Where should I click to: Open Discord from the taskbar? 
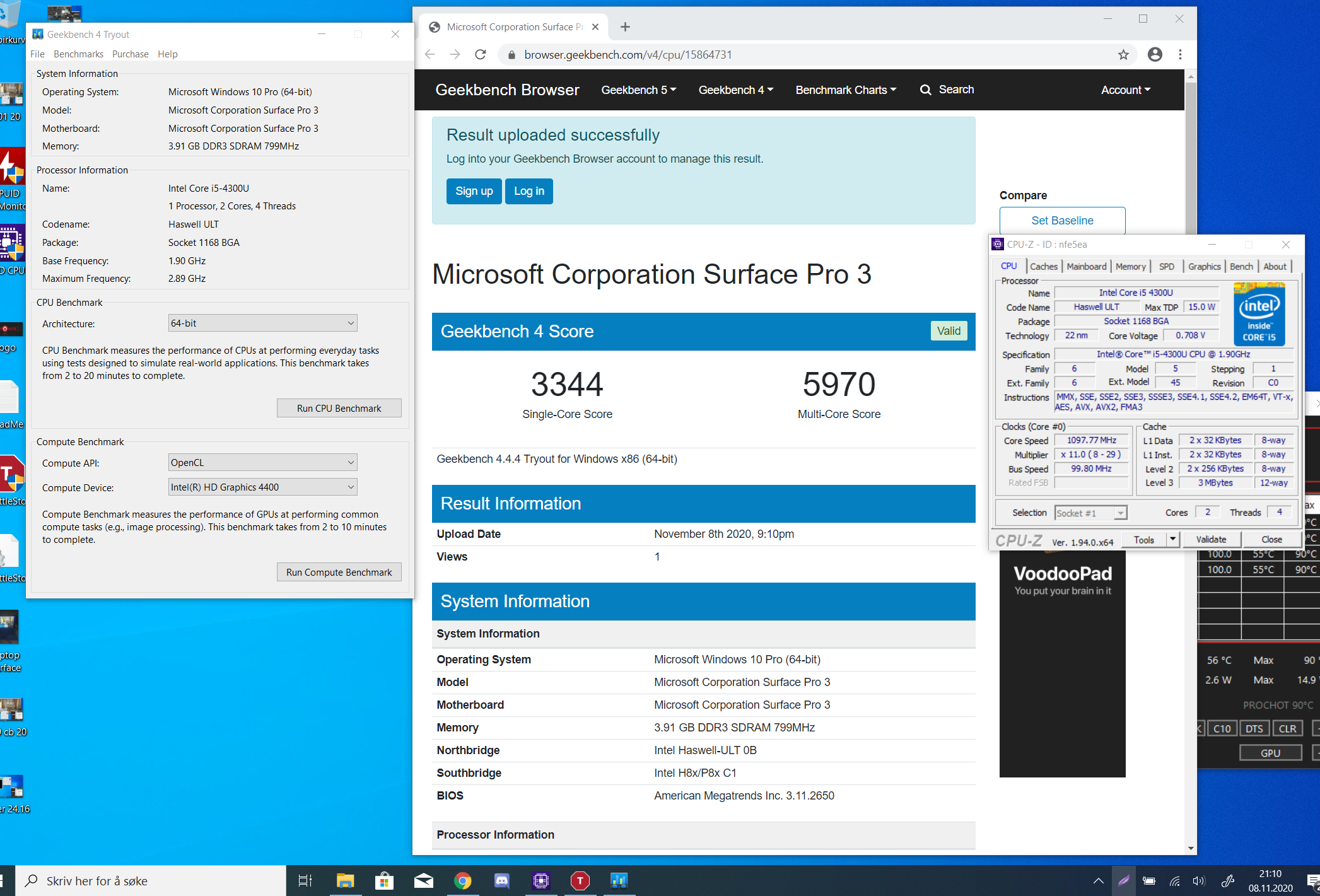pyautogui.click(x=501, y=881)
